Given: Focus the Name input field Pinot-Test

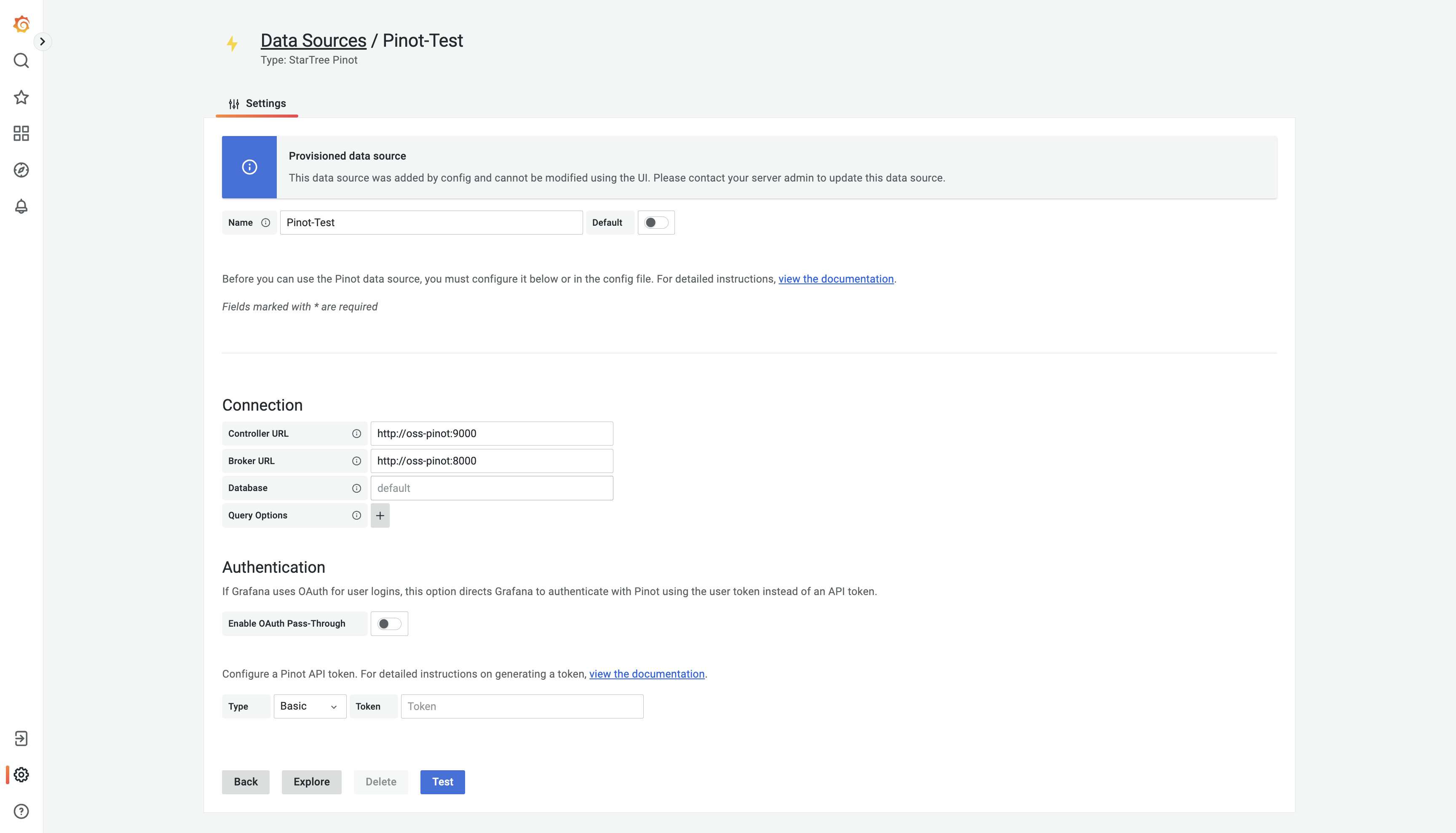Looking at the screenshot, I should pyautogui.click(x=431, y=222).
